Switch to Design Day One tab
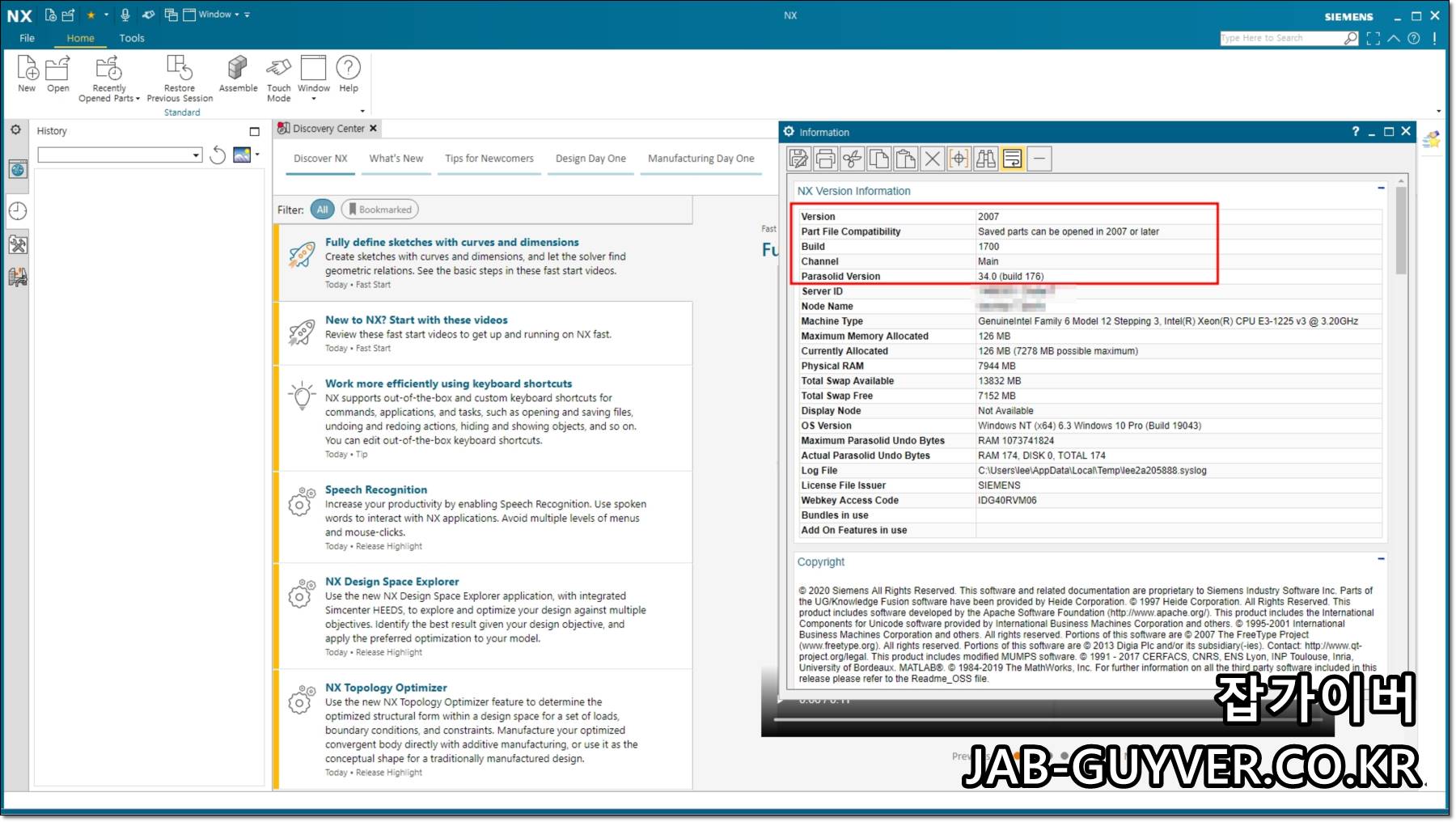The image size is (1456, 822). [x=590, y=159]
